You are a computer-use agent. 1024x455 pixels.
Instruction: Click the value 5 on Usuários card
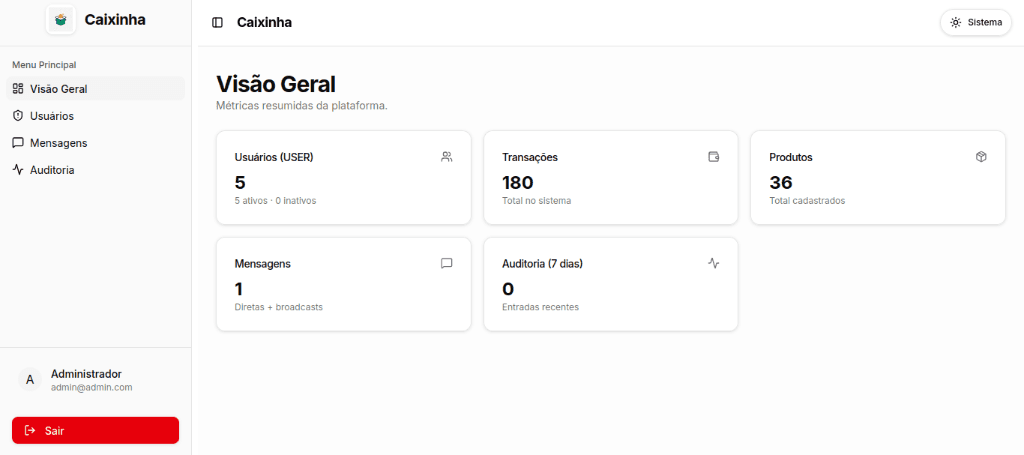coord(240,182)
